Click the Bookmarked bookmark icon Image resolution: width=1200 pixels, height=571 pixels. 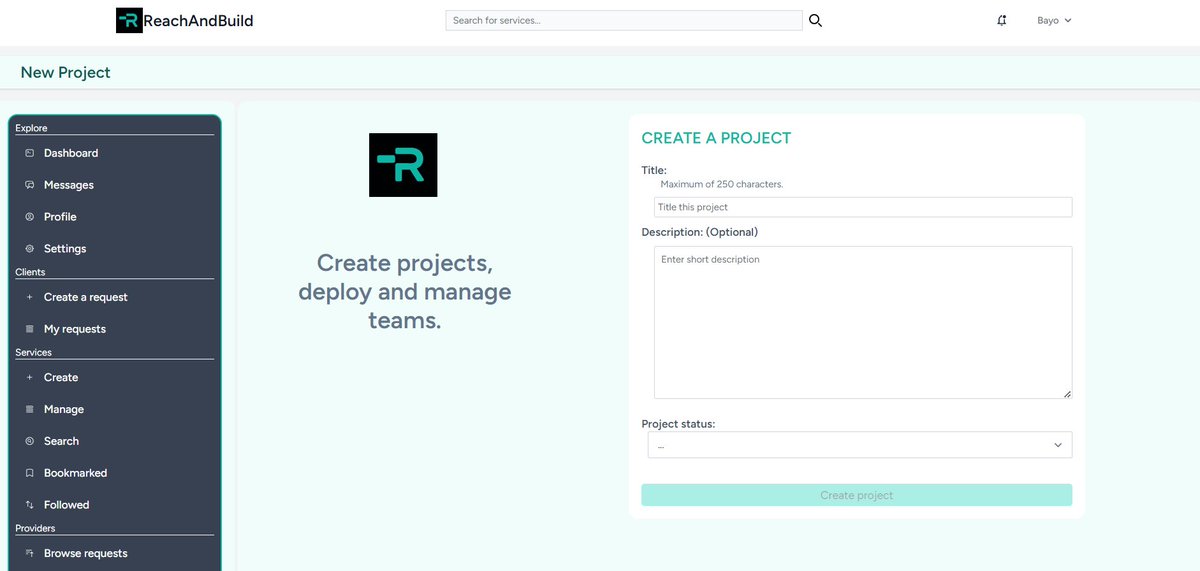pyautogui.click(x=29, y=473)
